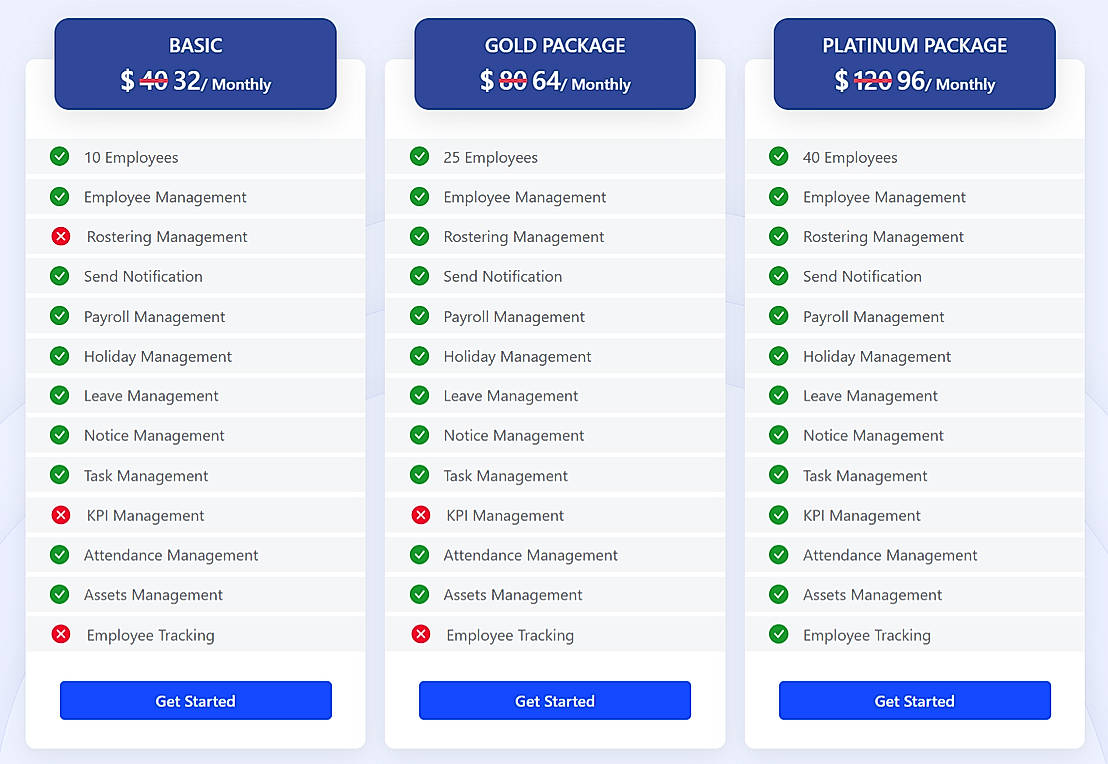Click green check beside Basic Leave Management
The height and width of the screenshot is (764, 1108).
[x=60, y=395]
